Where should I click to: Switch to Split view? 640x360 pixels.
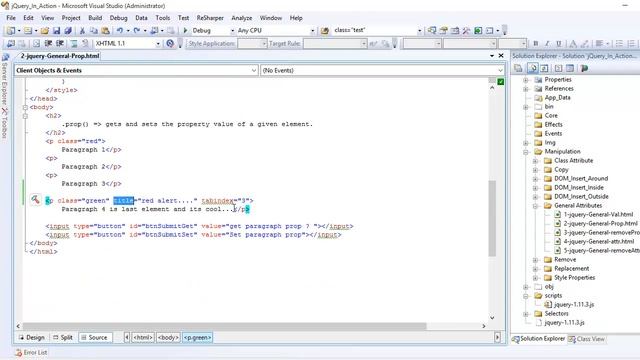63,338
